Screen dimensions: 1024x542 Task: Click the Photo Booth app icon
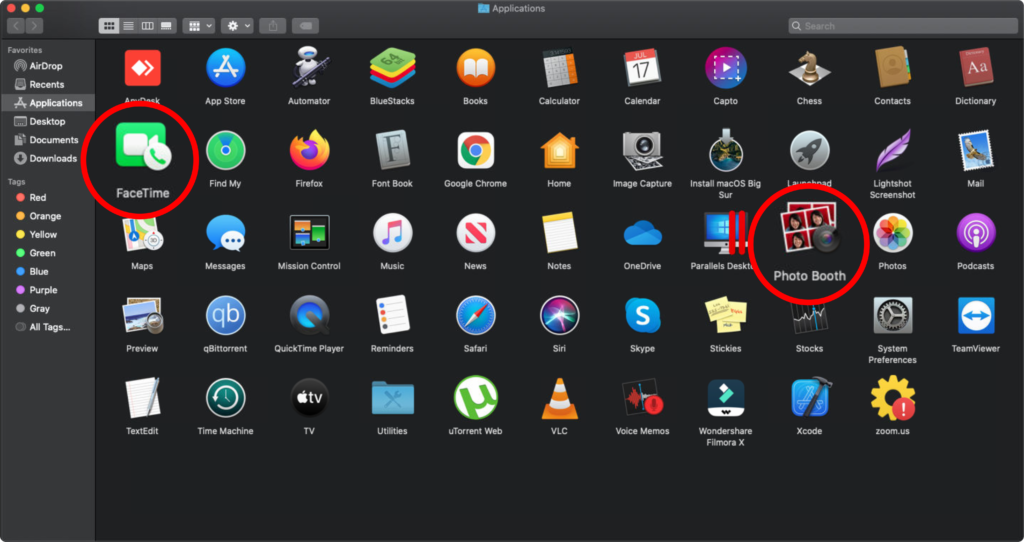click(809, 227)
